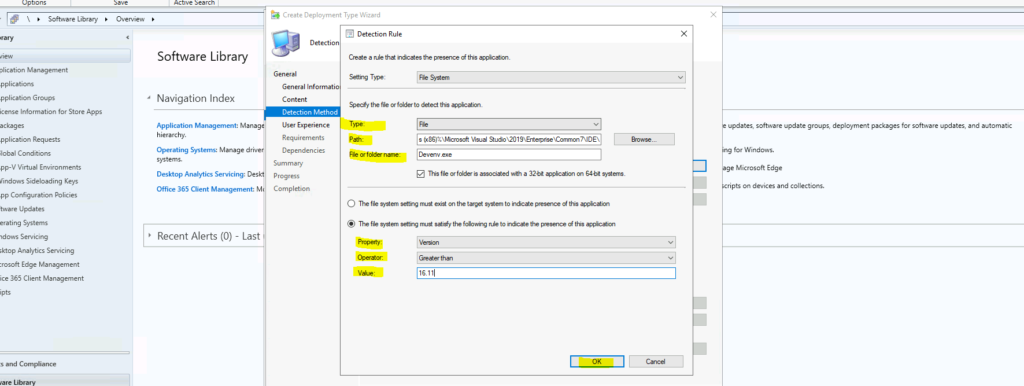Image resolution: width=1024 pixels, height=386 pixels.
Task: Click the Path input field
Action: (509, 139)
